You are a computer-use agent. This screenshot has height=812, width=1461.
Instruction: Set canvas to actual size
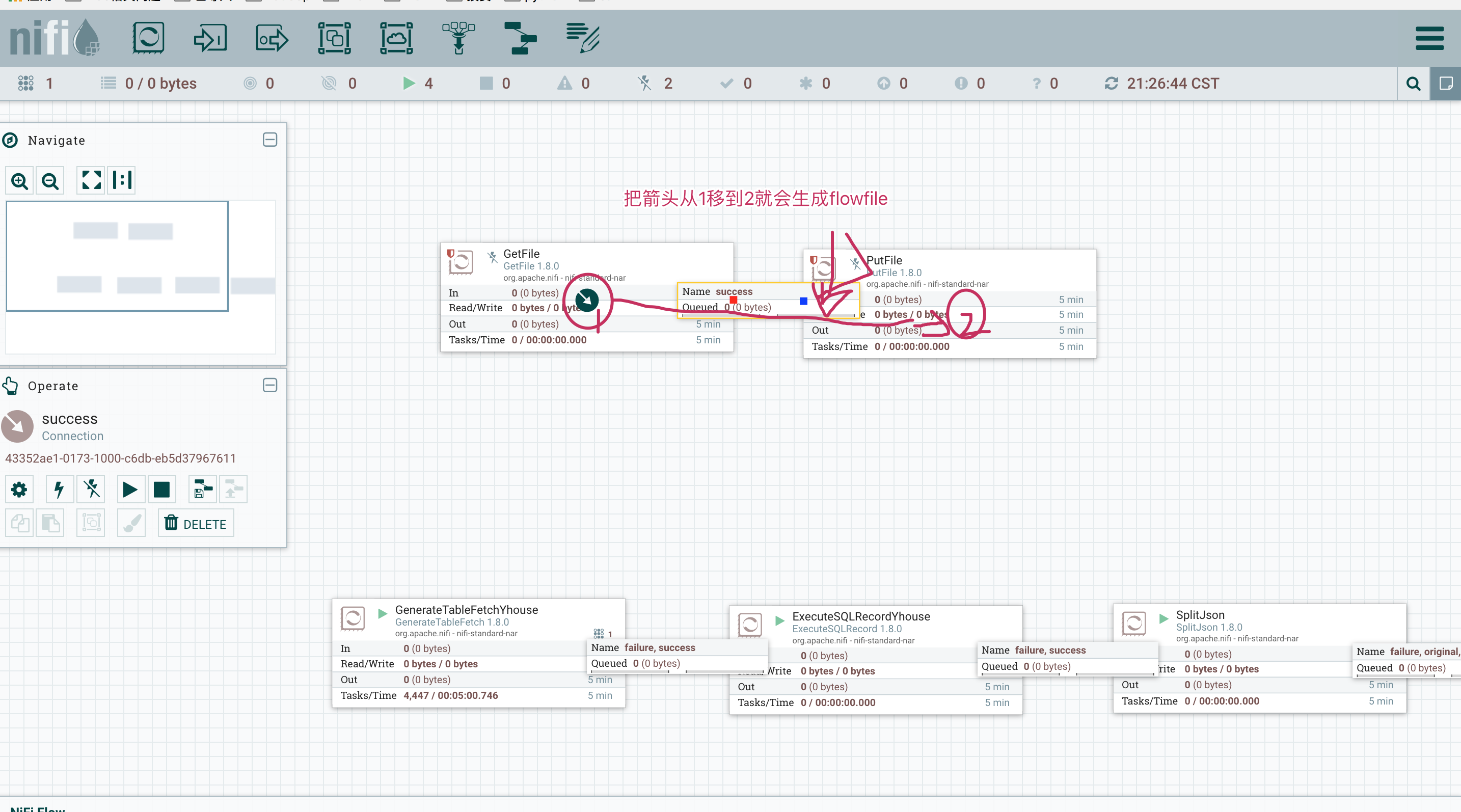(x=122, y=180)
